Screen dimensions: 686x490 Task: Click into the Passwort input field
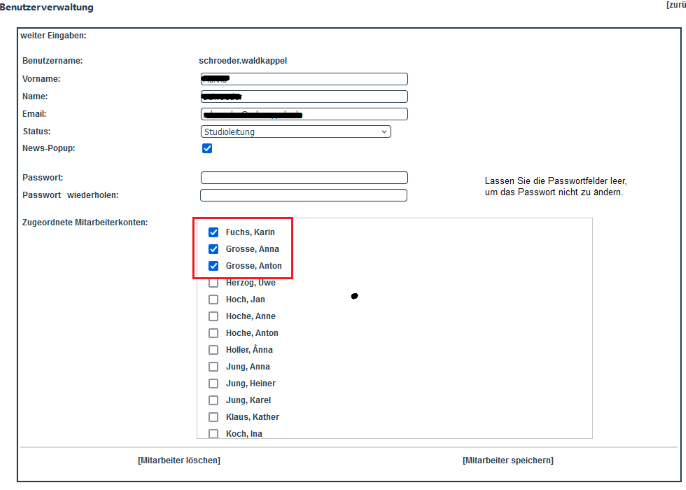[304, 178]
